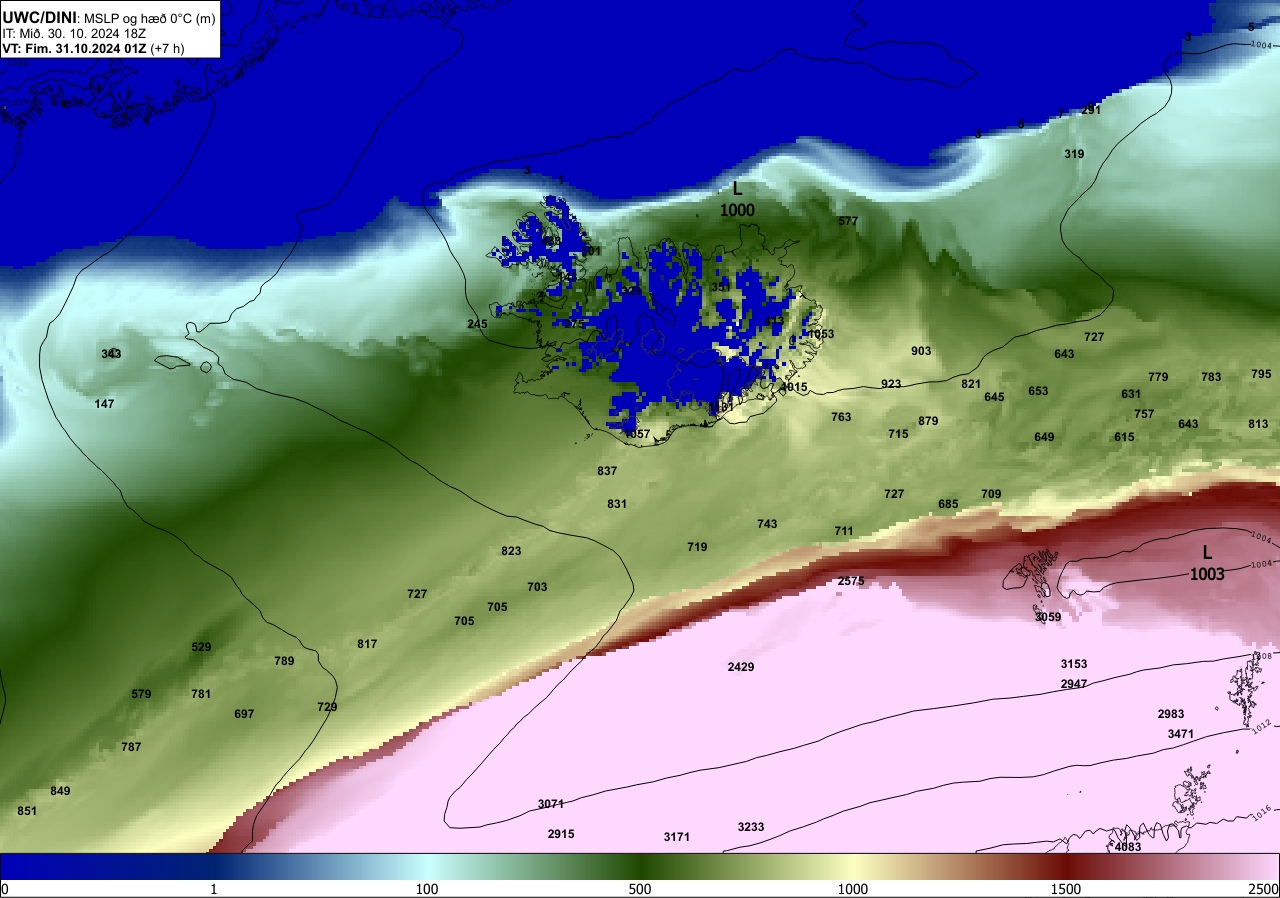Click the height value 851
The height and width of the screenshot is (898, 1280).
coord(27,811)
